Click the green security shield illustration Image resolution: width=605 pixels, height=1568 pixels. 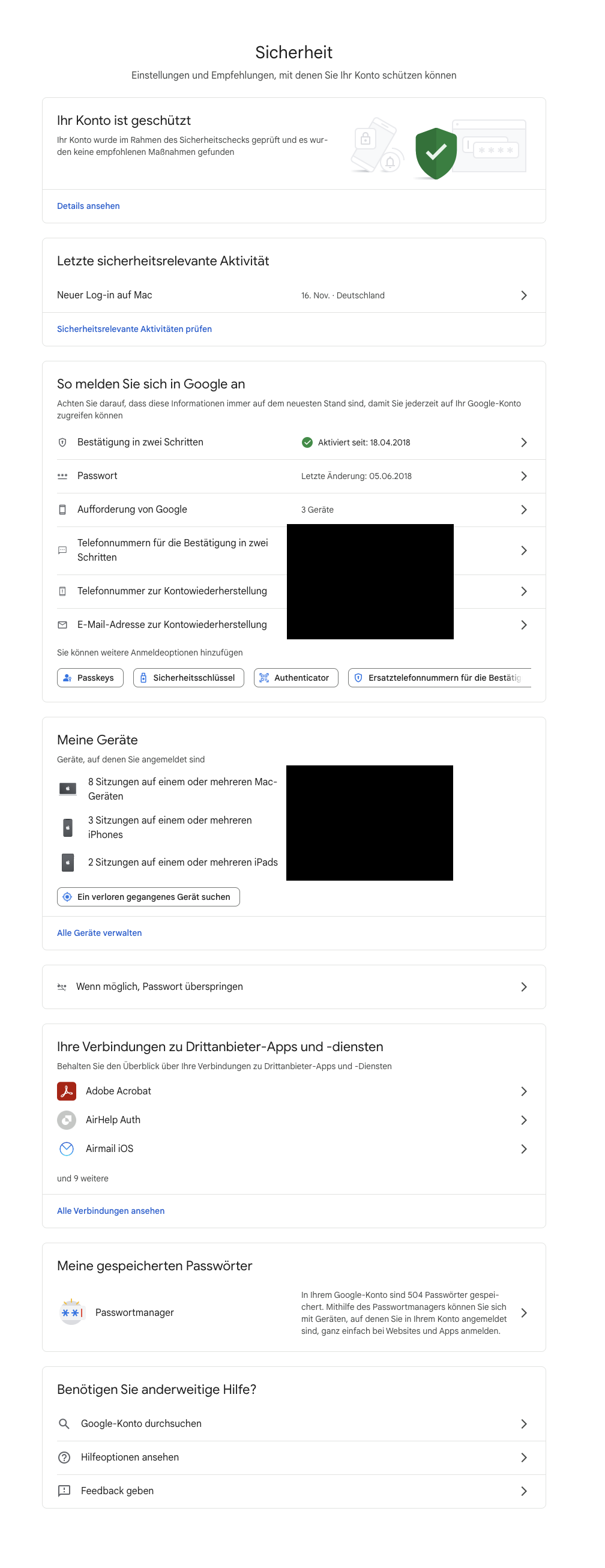[x=436, y=153]
